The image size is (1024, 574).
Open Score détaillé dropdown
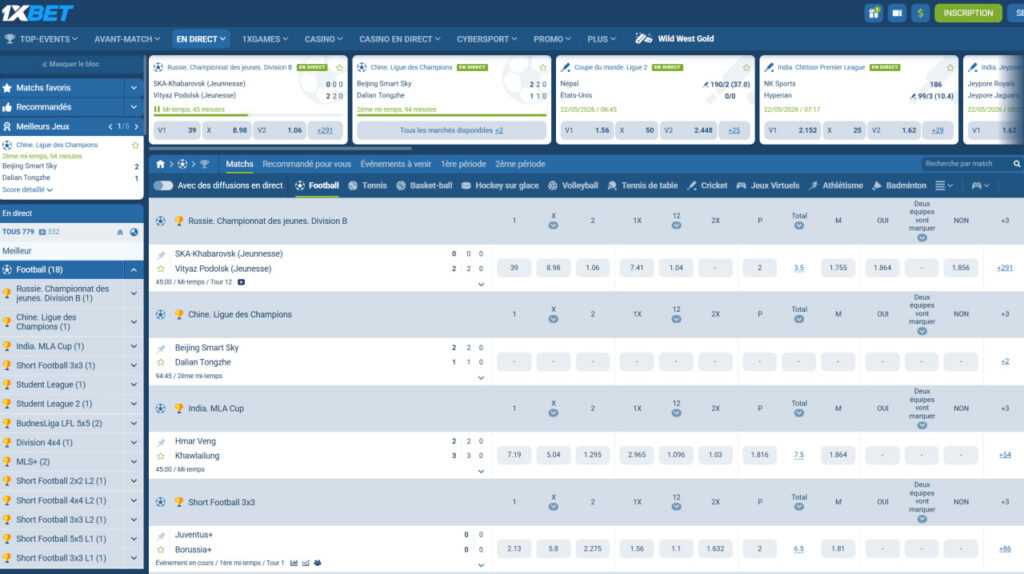click(x=27, y=190)
